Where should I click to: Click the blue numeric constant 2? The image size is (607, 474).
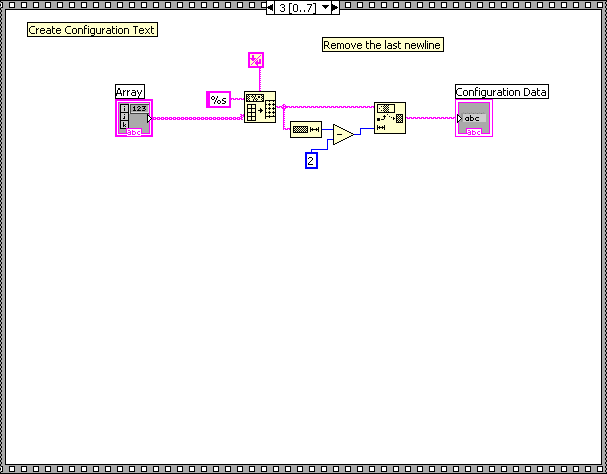[311, 160]
